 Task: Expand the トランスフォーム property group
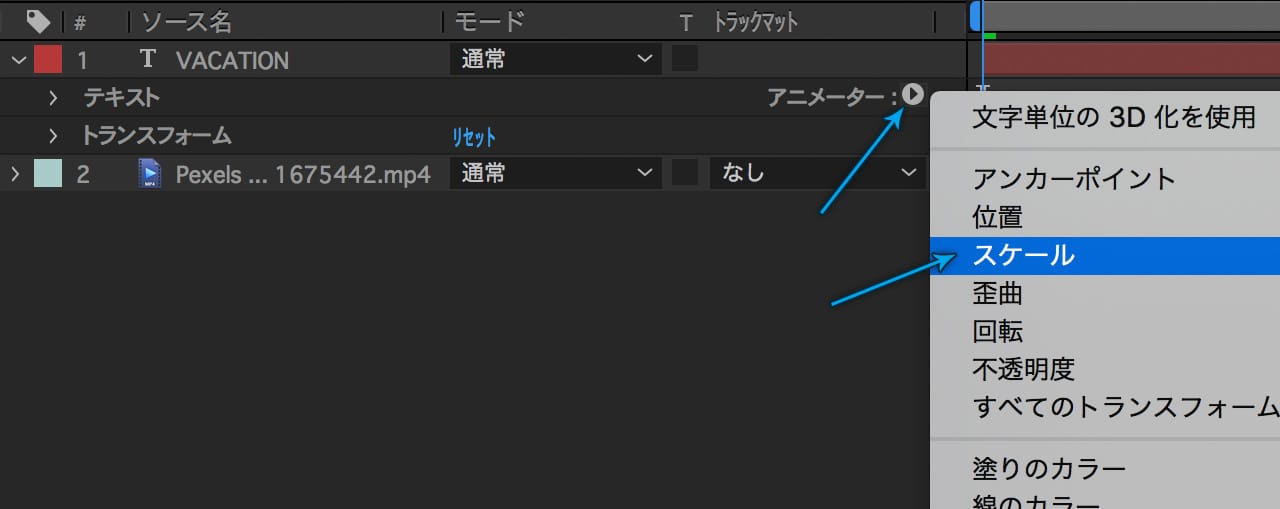(x=54, y=136)
